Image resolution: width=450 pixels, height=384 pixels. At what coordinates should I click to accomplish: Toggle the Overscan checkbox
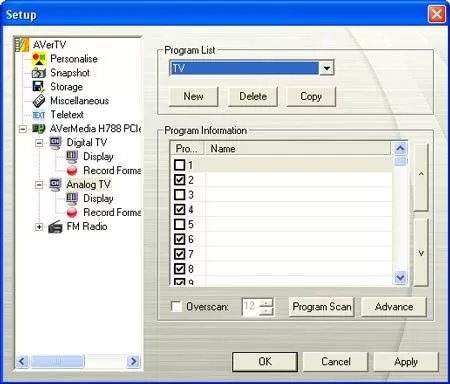coord(176,306)
